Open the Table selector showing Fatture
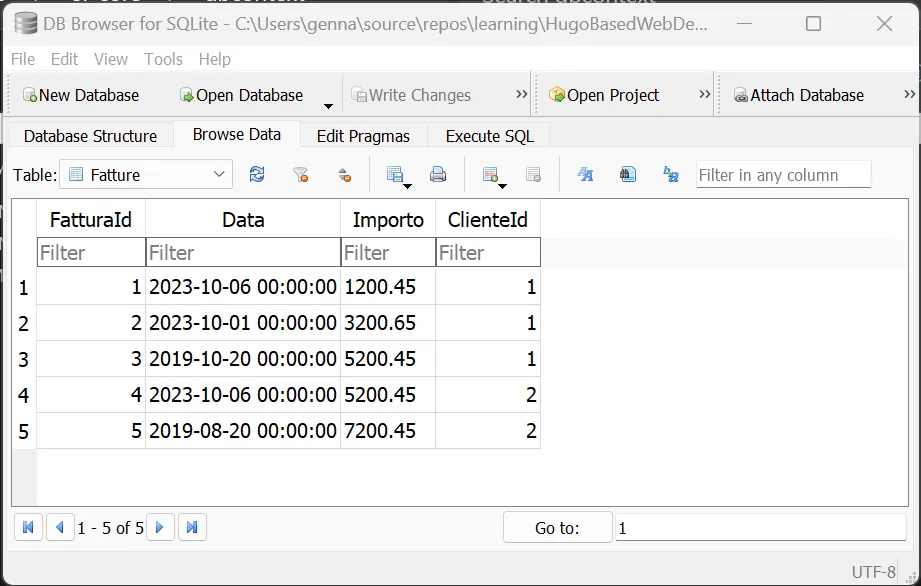 (146, 174)
